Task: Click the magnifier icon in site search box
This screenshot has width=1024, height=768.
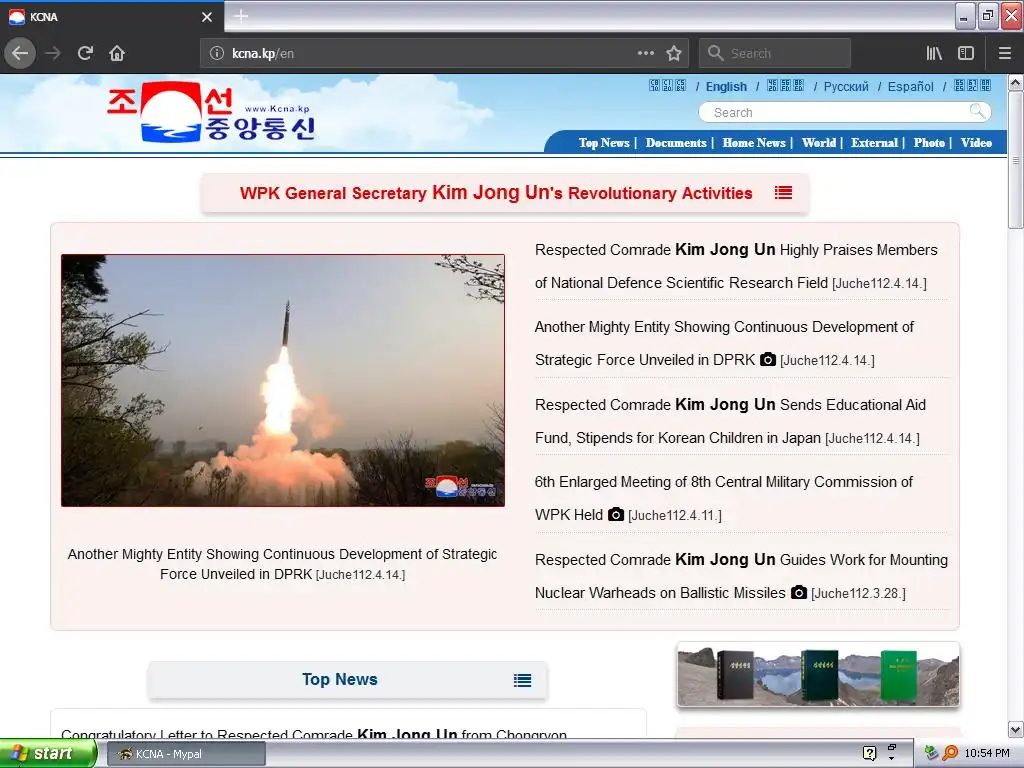Action: [x=977, y=111]
